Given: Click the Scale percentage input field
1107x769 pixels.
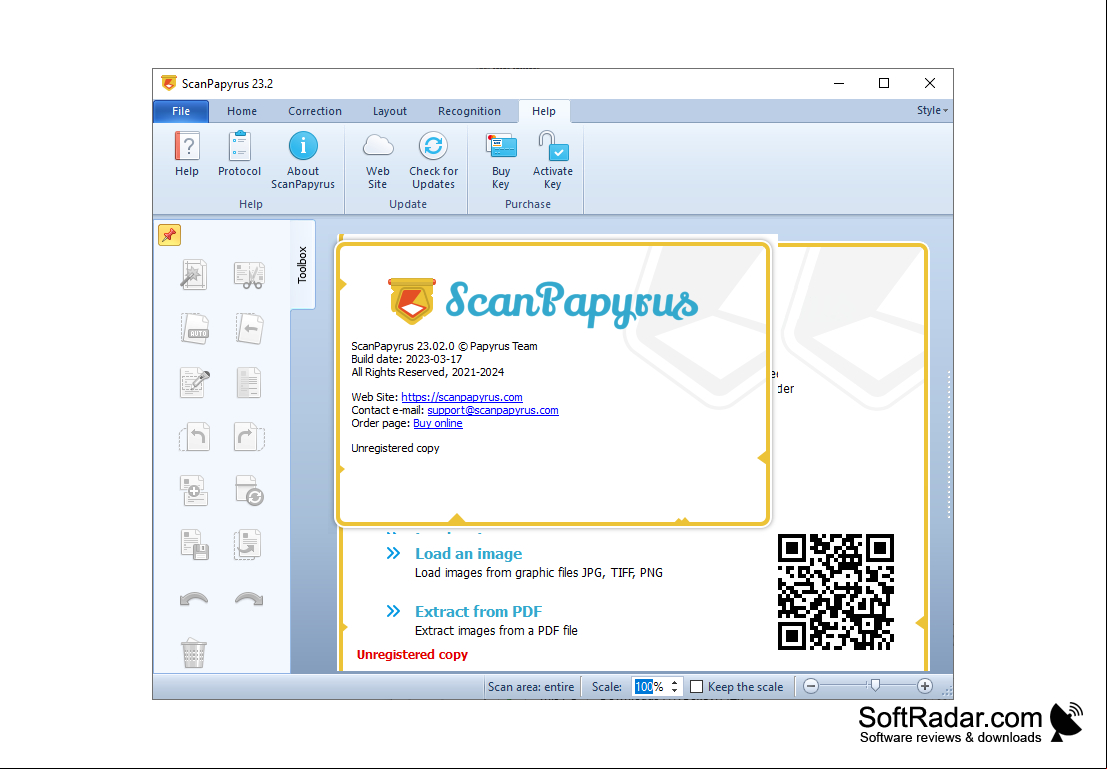Looking at the screenshot, I should pyautogui.click(x=650, y=686).
